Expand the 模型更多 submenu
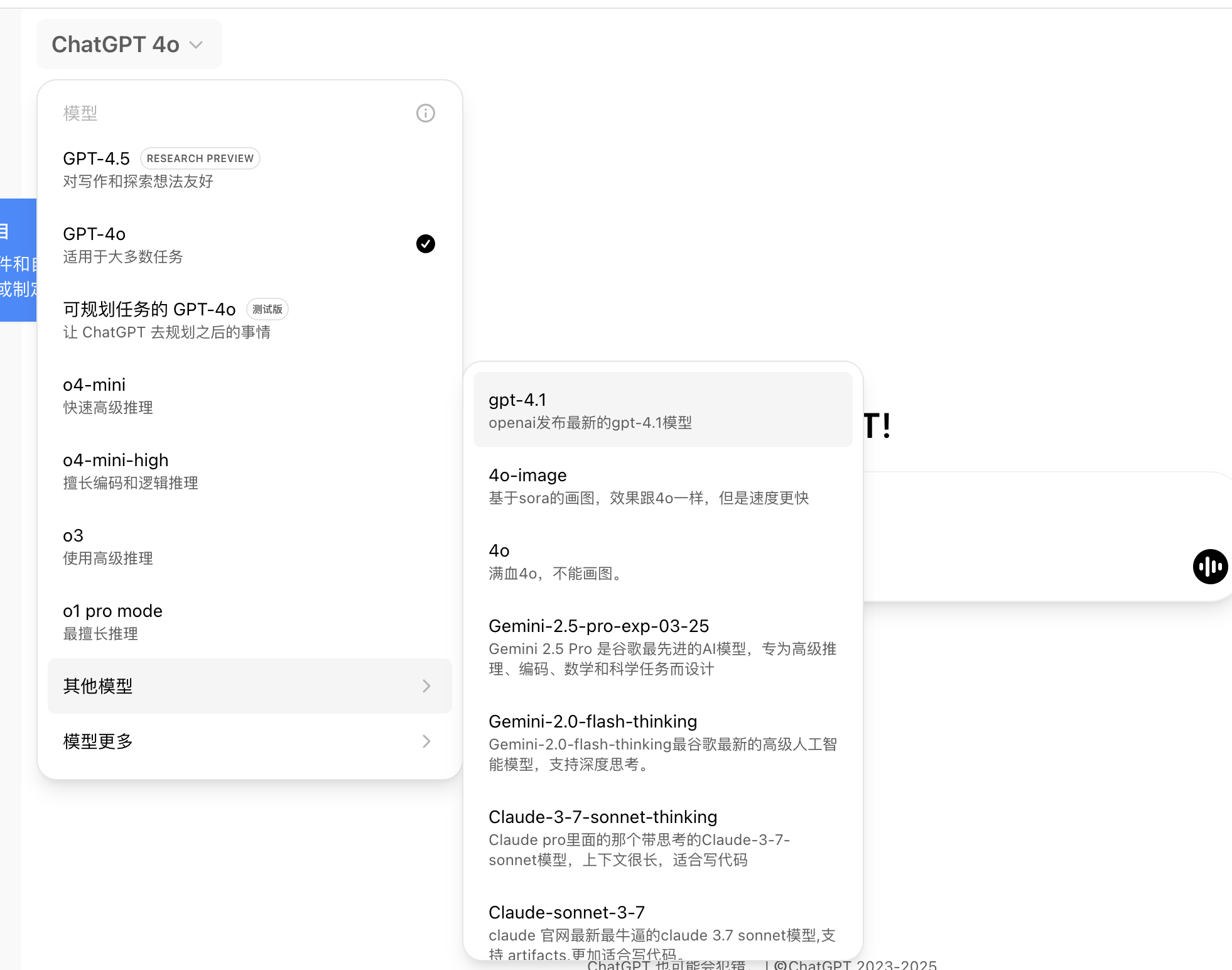 (x=250, y=741)
